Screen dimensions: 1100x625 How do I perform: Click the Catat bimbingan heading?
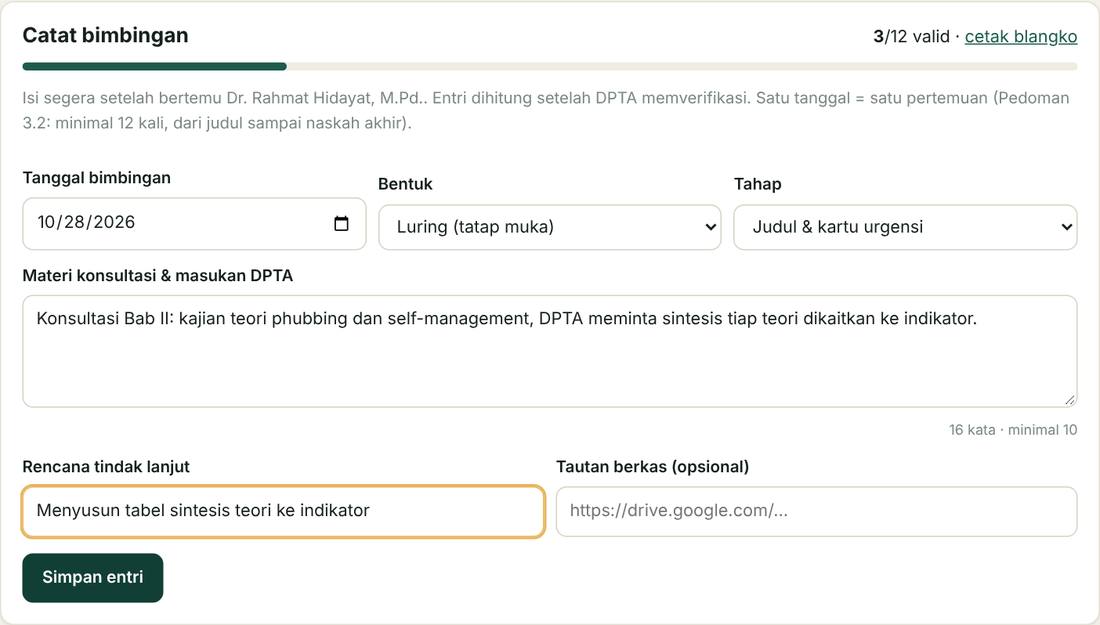pos(105,35)
